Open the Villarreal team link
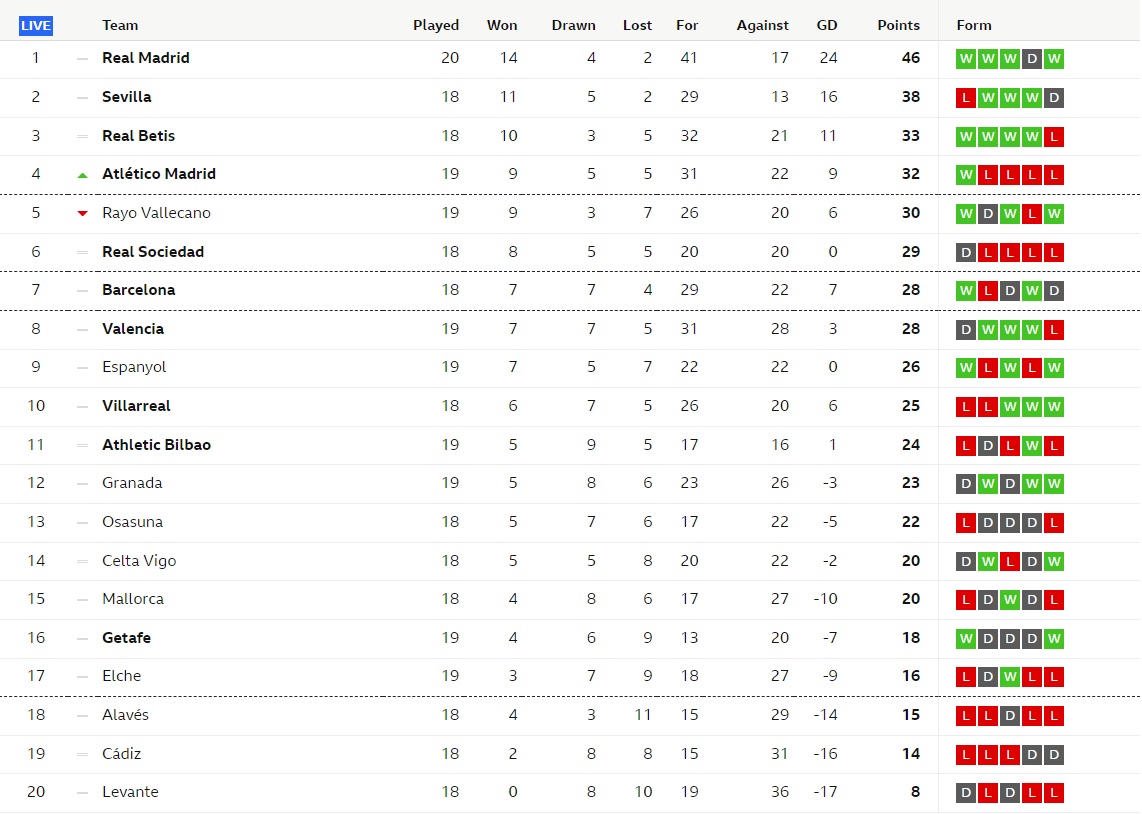 click(x=136, y=406)
